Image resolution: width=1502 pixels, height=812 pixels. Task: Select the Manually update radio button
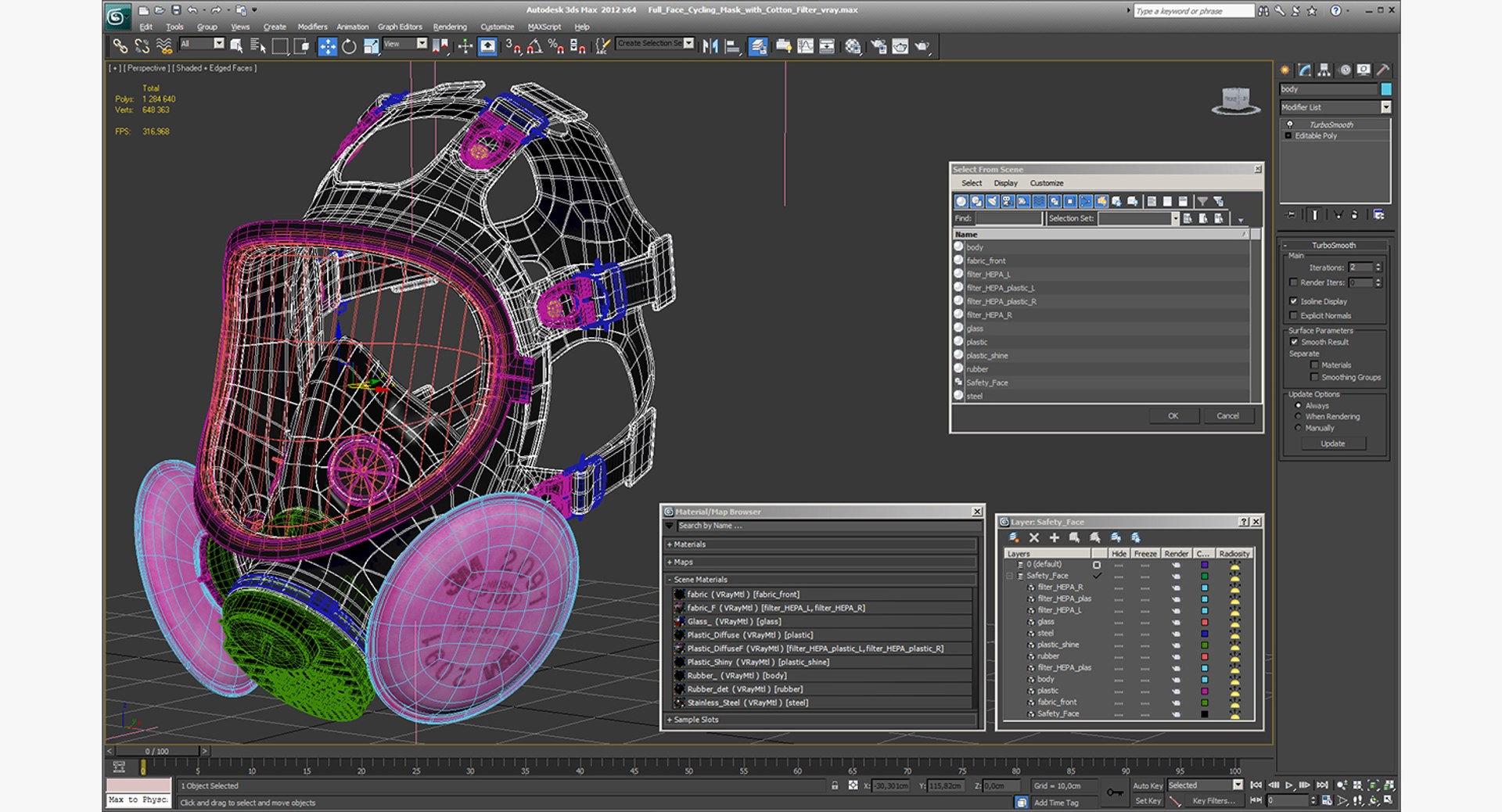pyautogui.click(x=1299, y=428)
